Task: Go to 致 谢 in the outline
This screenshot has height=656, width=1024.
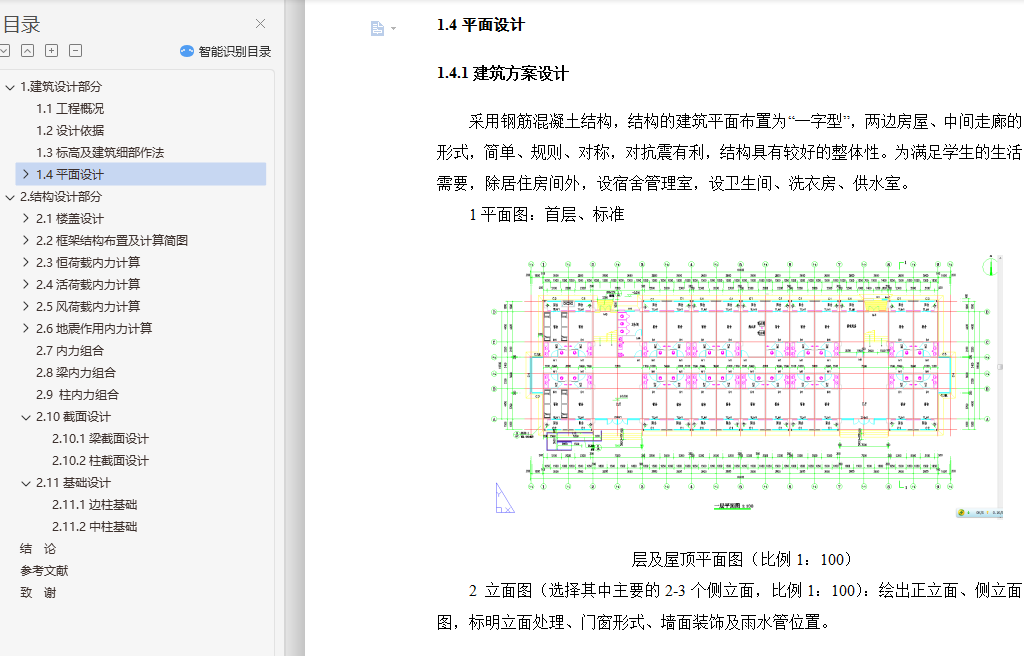Action: click(x=38, y=593)
